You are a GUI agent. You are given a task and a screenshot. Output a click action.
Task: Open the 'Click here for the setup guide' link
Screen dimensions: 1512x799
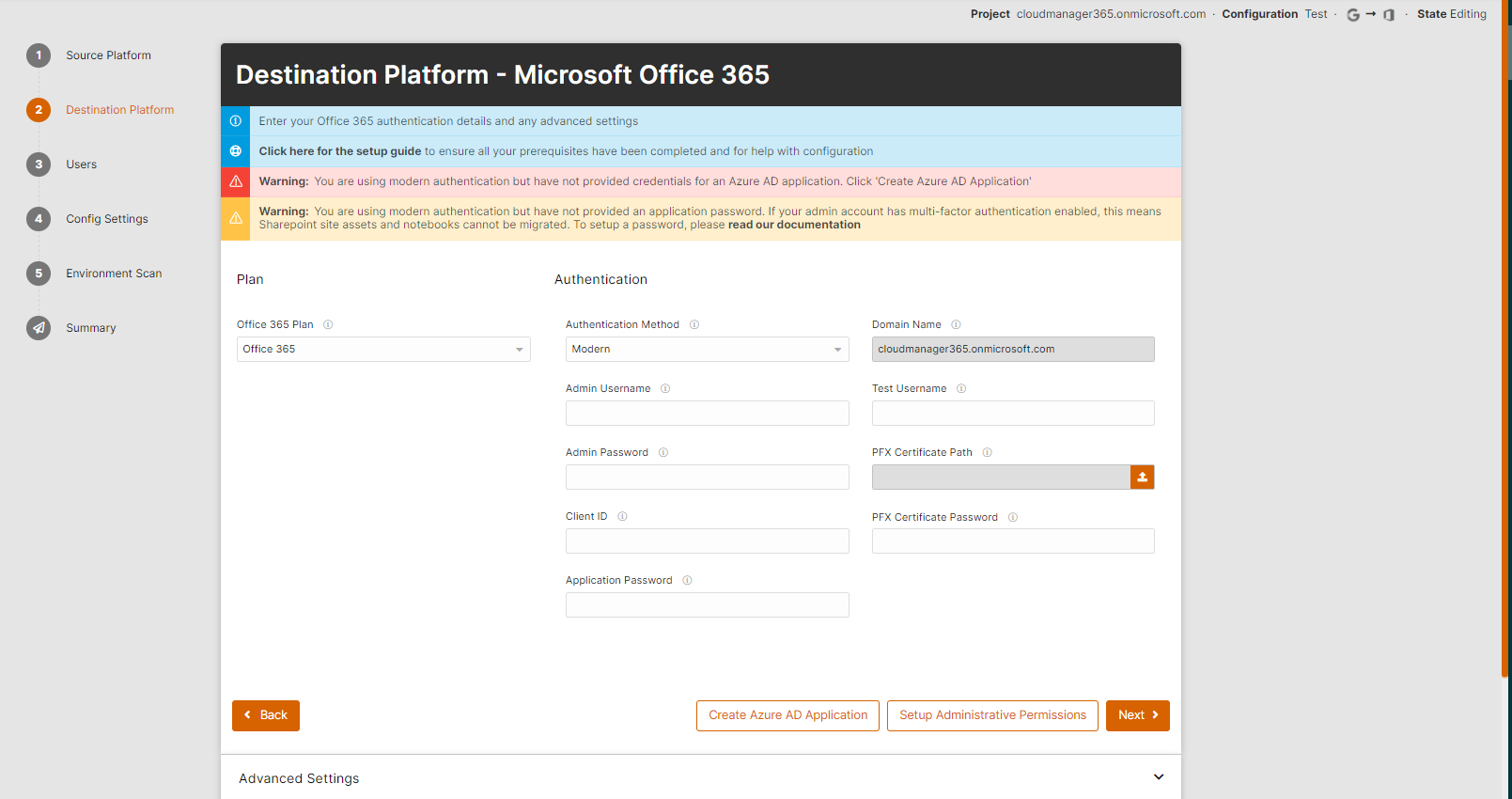340,151
